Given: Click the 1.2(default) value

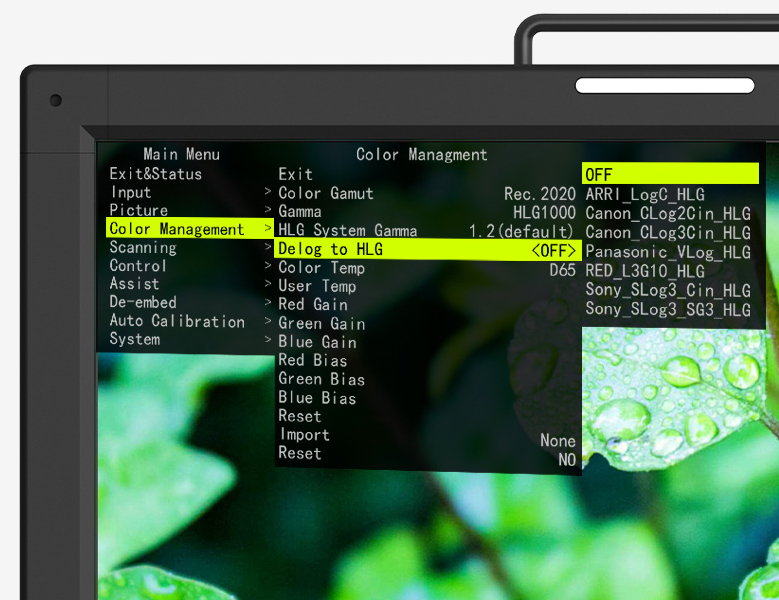Looking at the screenshot, I should point(522,231).
